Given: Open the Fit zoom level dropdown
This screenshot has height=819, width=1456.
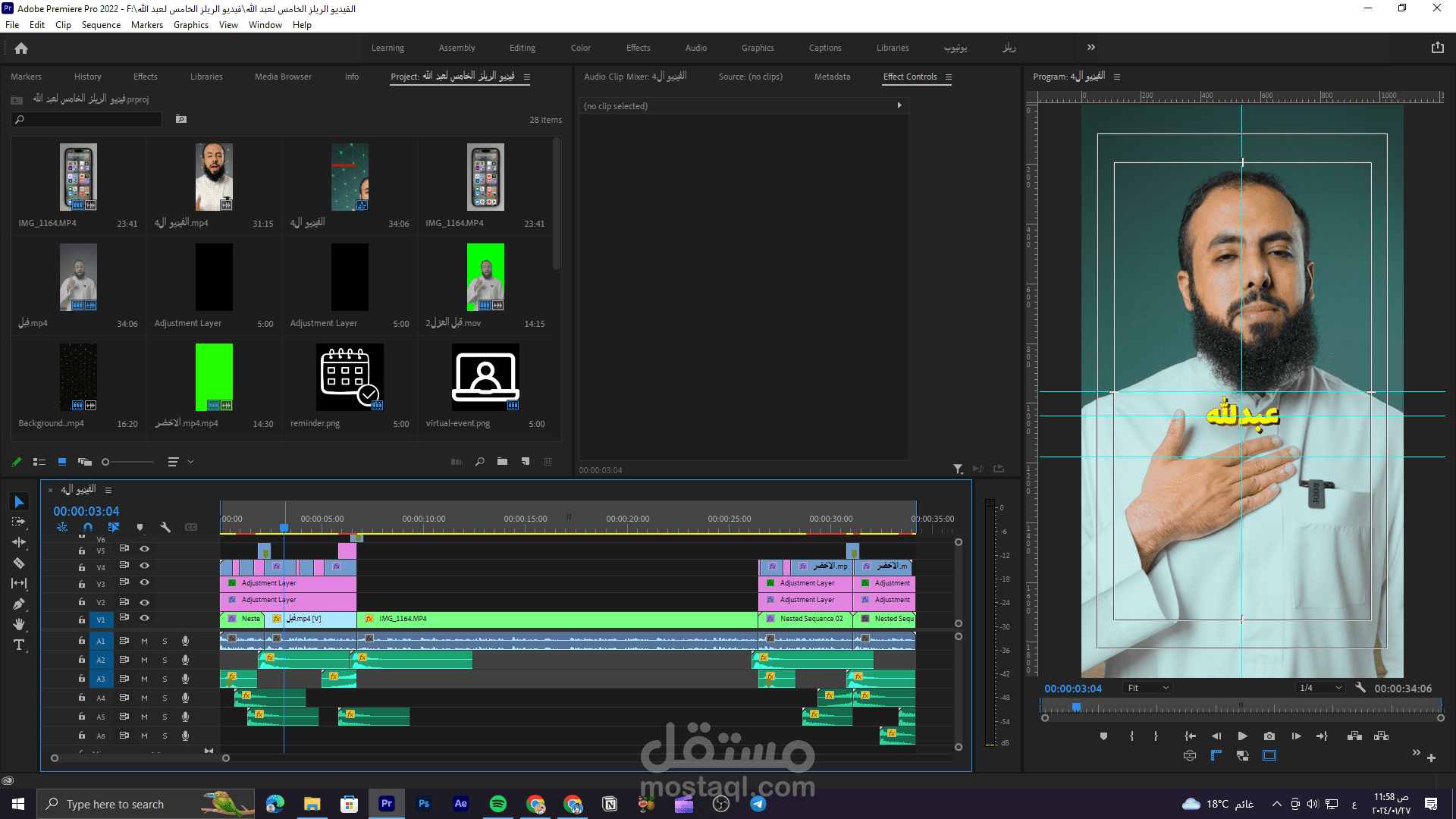Looking at the screenshot, I should tap(1149, 688).
